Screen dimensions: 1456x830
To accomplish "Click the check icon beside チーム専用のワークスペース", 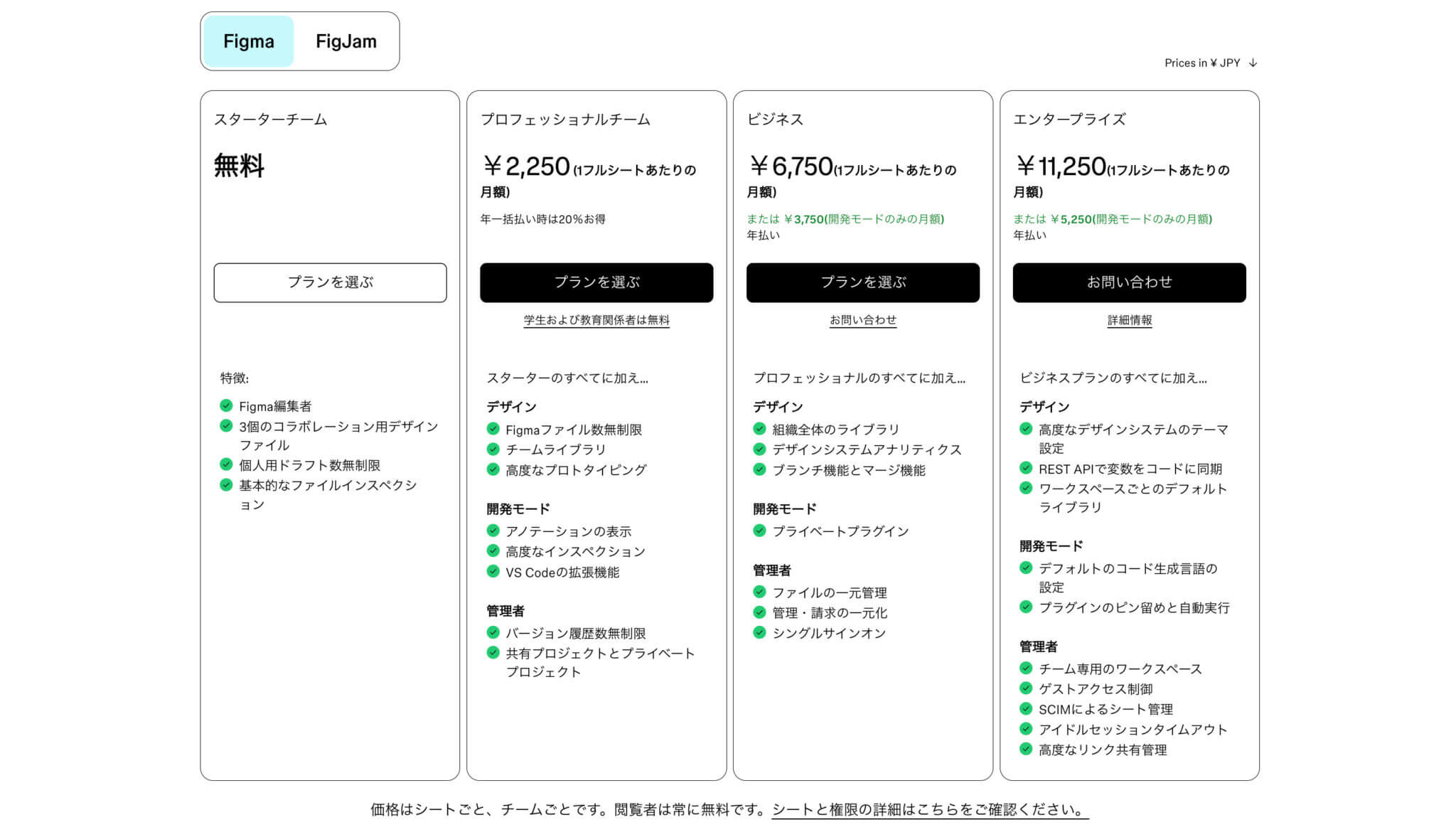I will (1026, 668).
